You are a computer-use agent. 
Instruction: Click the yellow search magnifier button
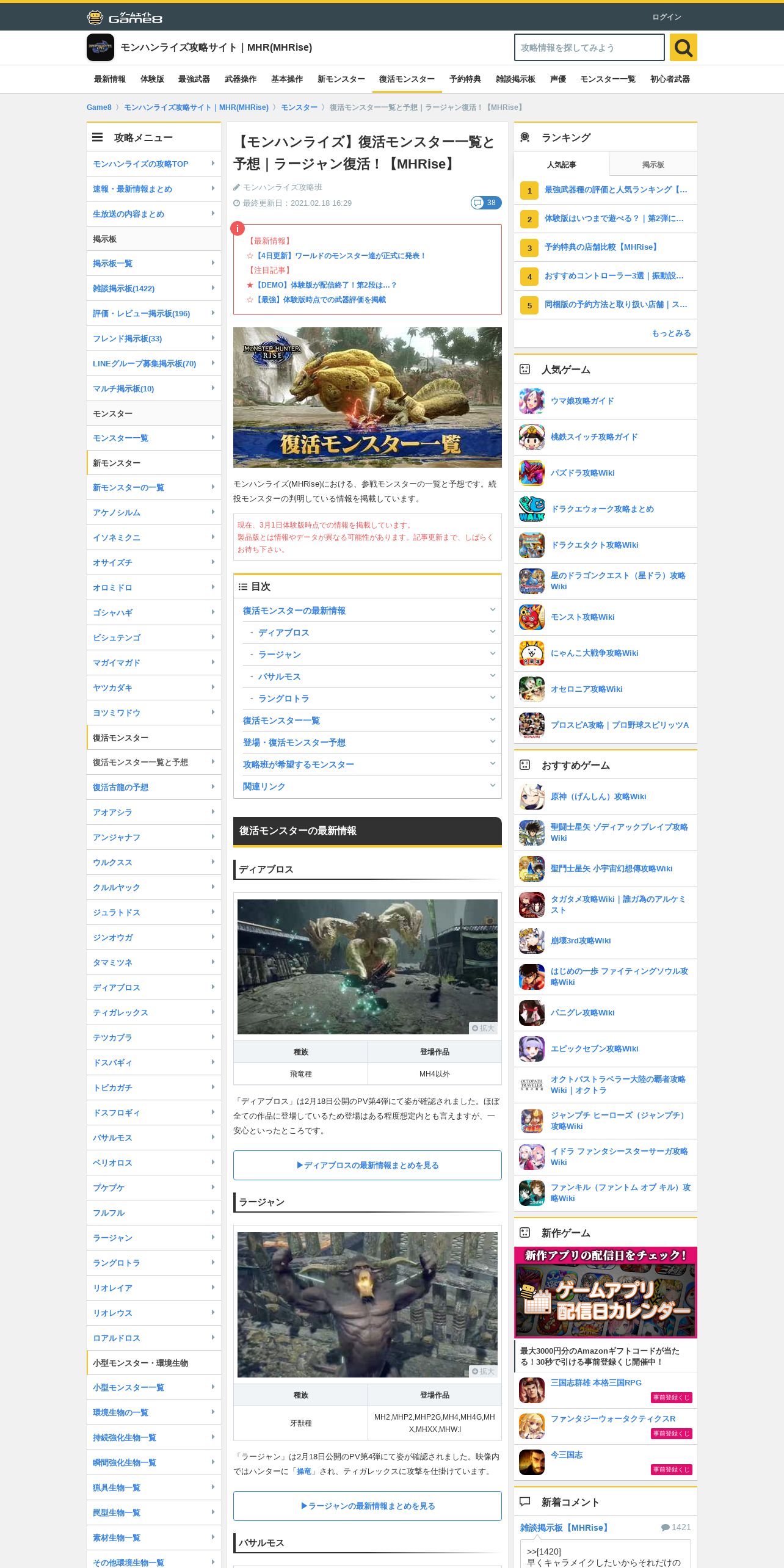[683, 48]
